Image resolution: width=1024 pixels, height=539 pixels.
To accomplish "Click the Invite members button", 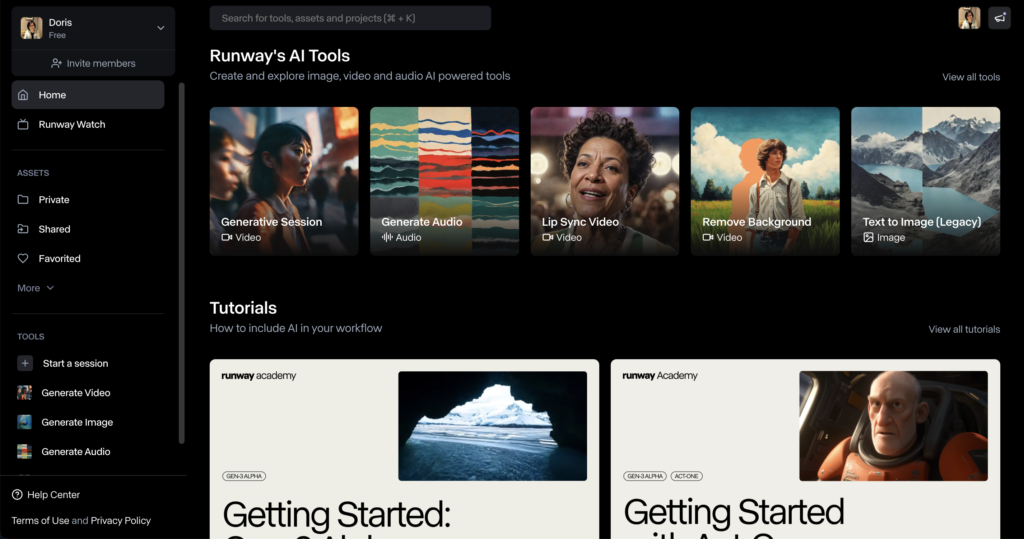I will coord(93,63).
